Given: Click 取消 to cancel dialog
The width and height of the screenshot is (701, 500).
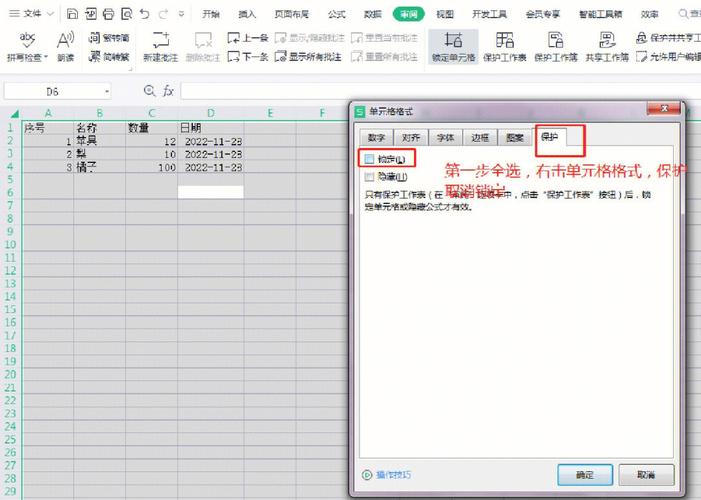Looking at the screenshot, I should tap(646, 475).
